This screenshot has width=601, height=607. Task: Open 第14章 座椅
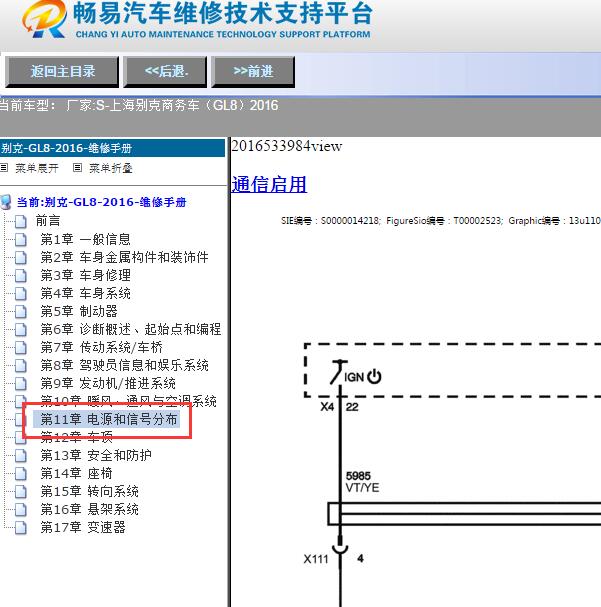click(77, 473)
